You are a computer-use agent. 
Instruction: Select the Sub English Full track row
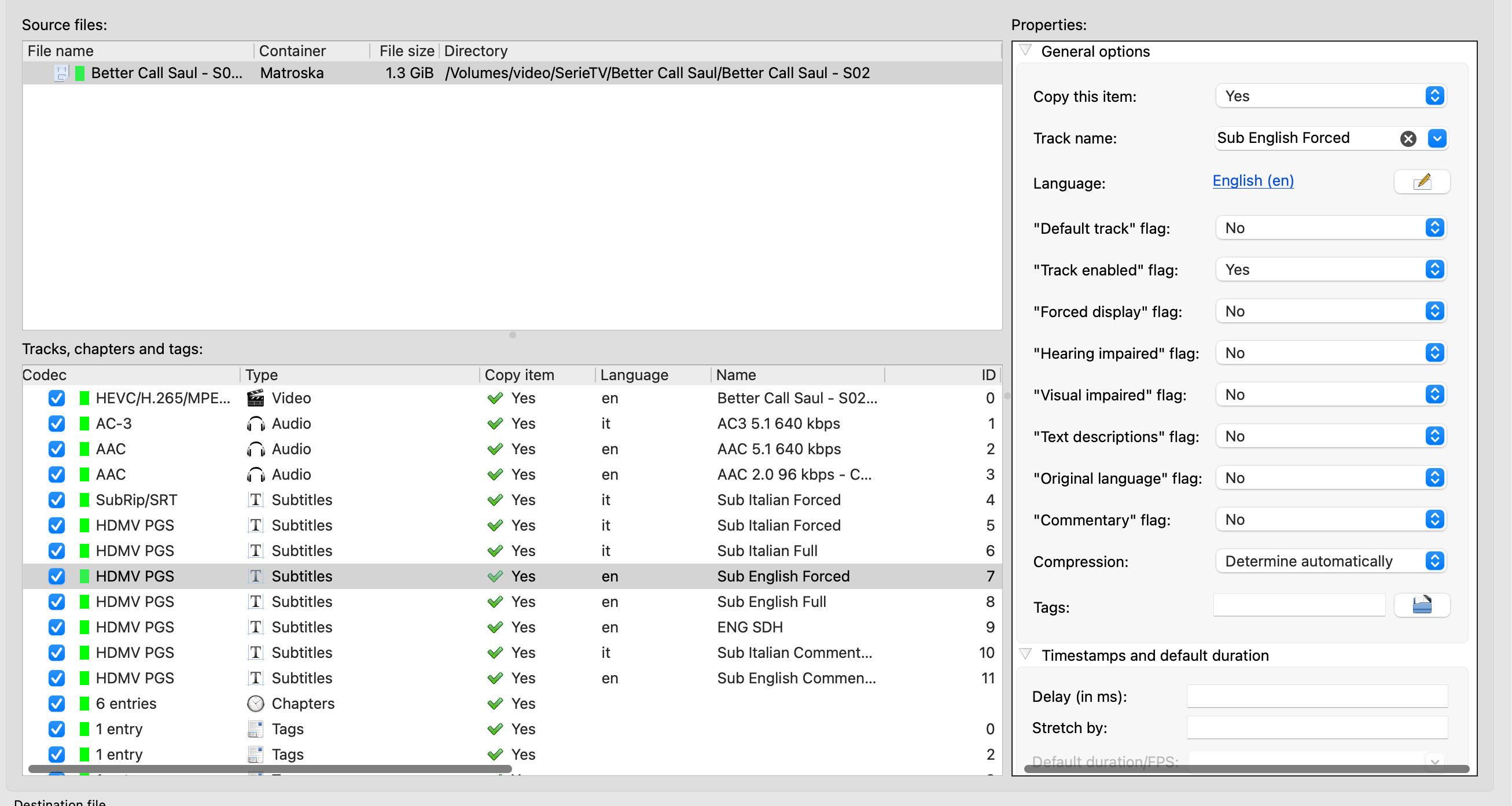pos(771,602)
